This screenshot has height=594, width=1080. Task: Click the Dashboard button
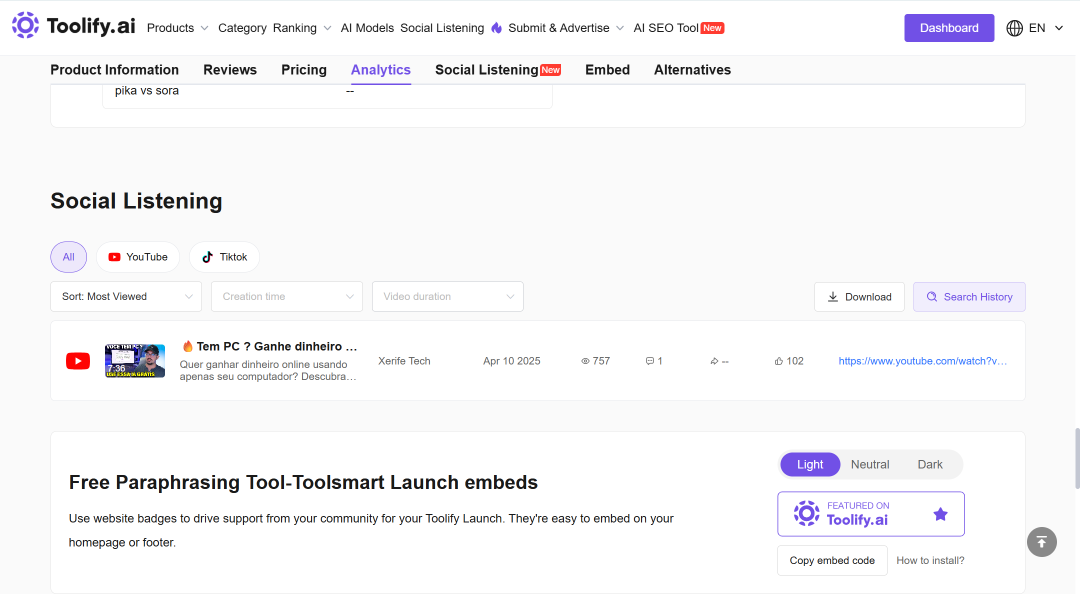pyautogui.click(x=949, y=28)
